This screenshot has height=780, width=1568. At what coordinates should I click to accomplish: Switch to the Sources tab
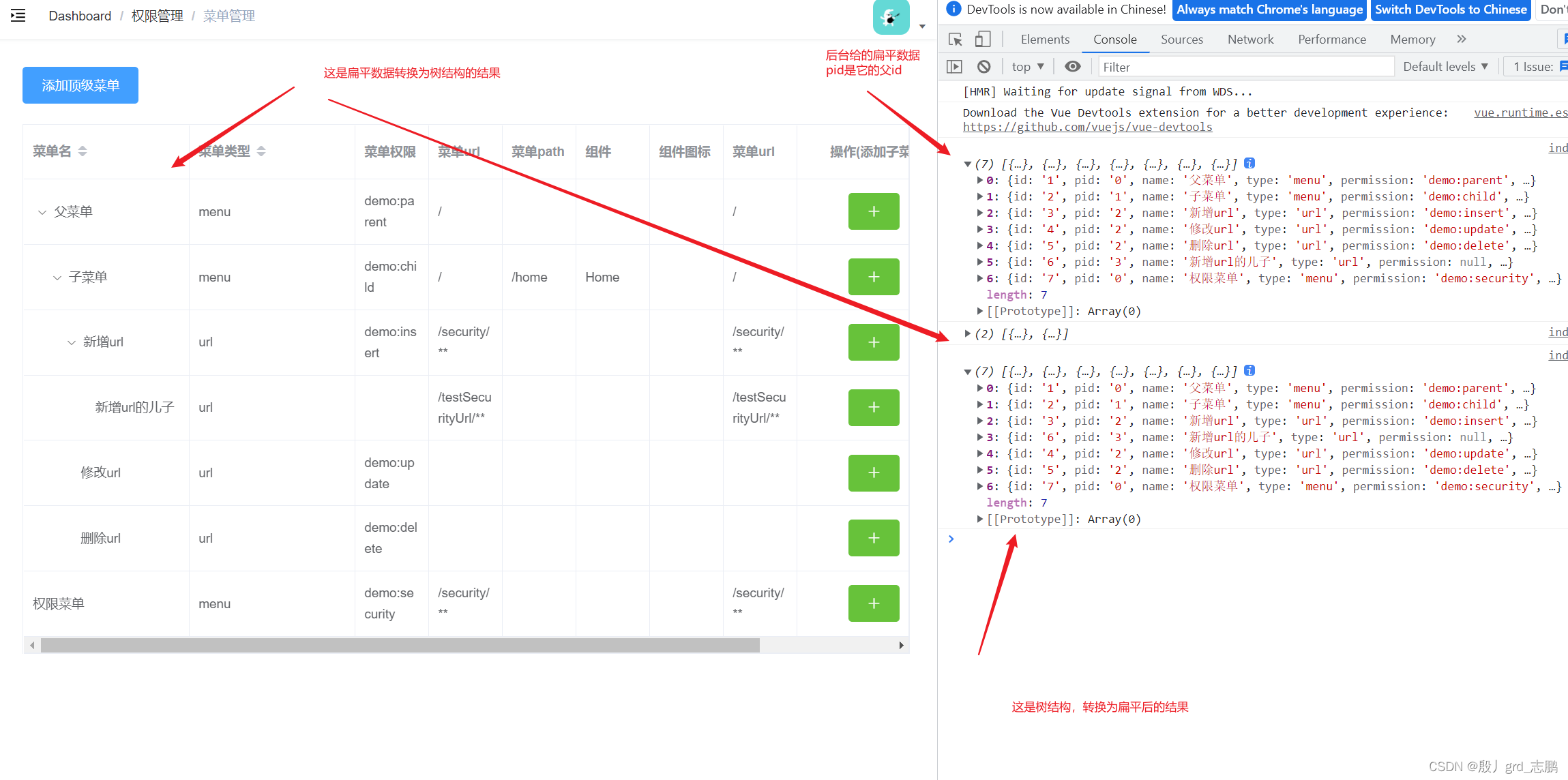(x=1181, y=40)
